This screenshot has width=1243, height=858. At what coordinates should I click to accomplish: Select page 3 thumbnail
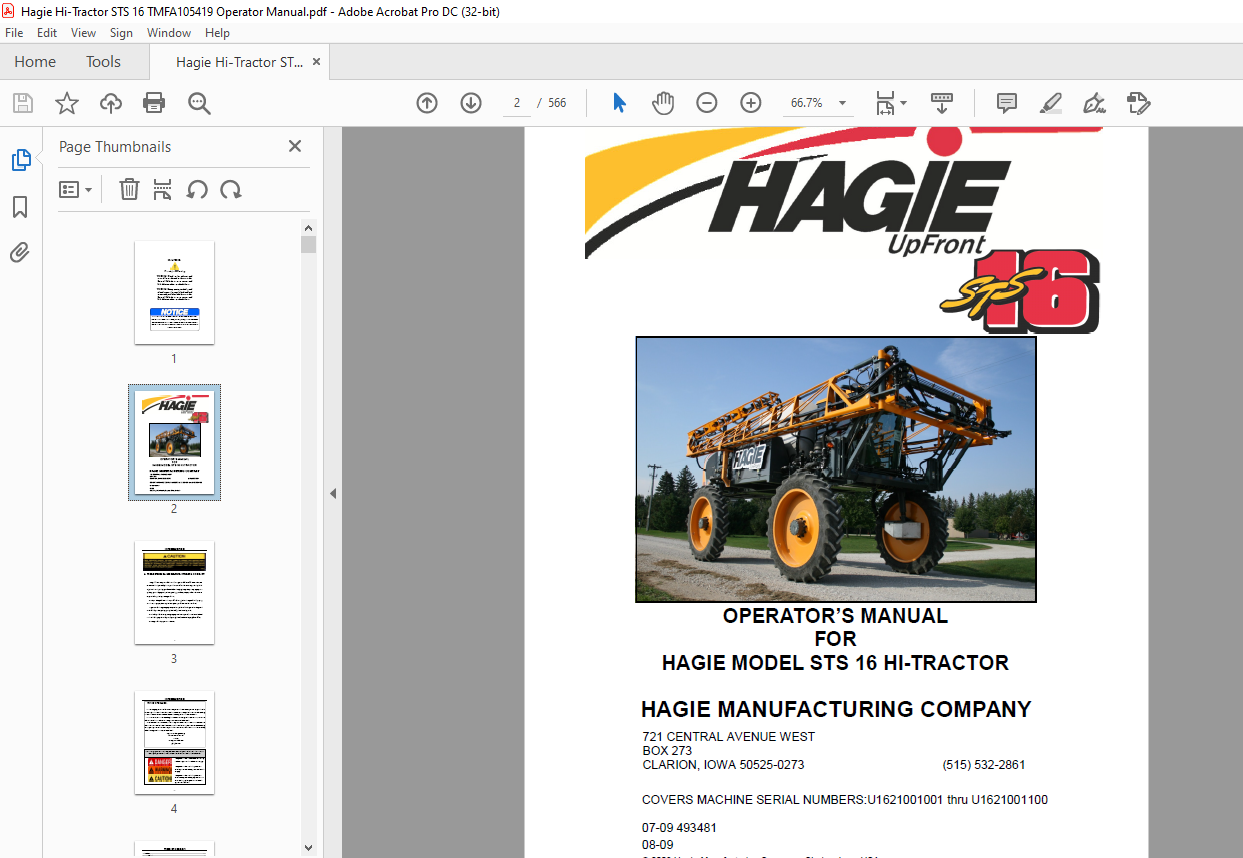click(x=174, y=593)
